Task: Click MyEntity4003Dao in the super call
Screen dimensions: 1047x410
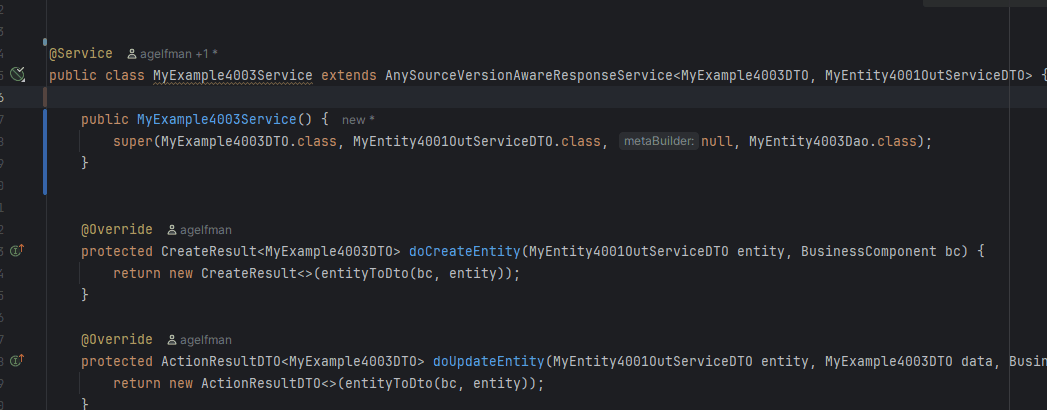Action: [x=809, y=142]
